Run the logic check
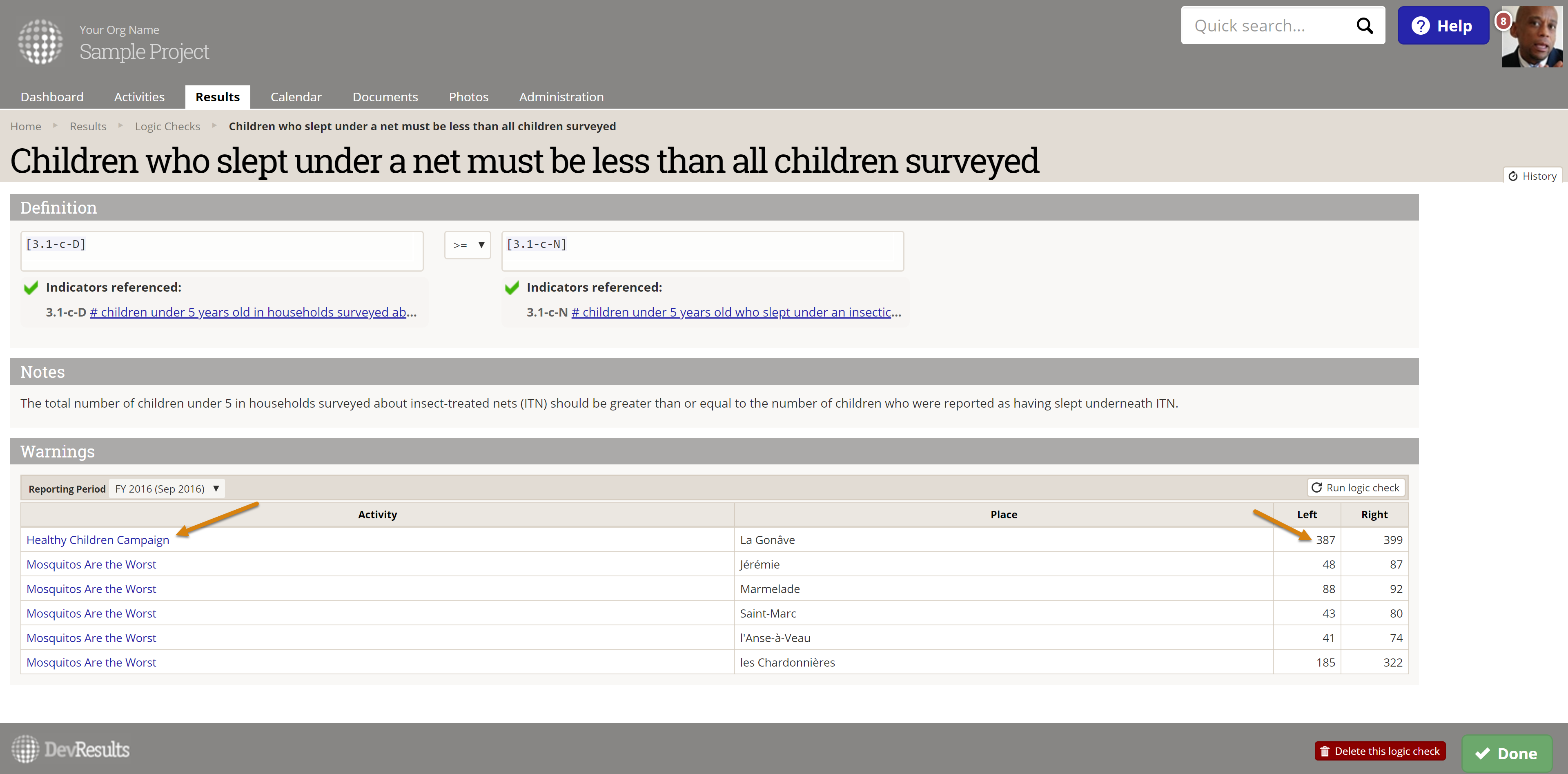 coord(1356,488)
